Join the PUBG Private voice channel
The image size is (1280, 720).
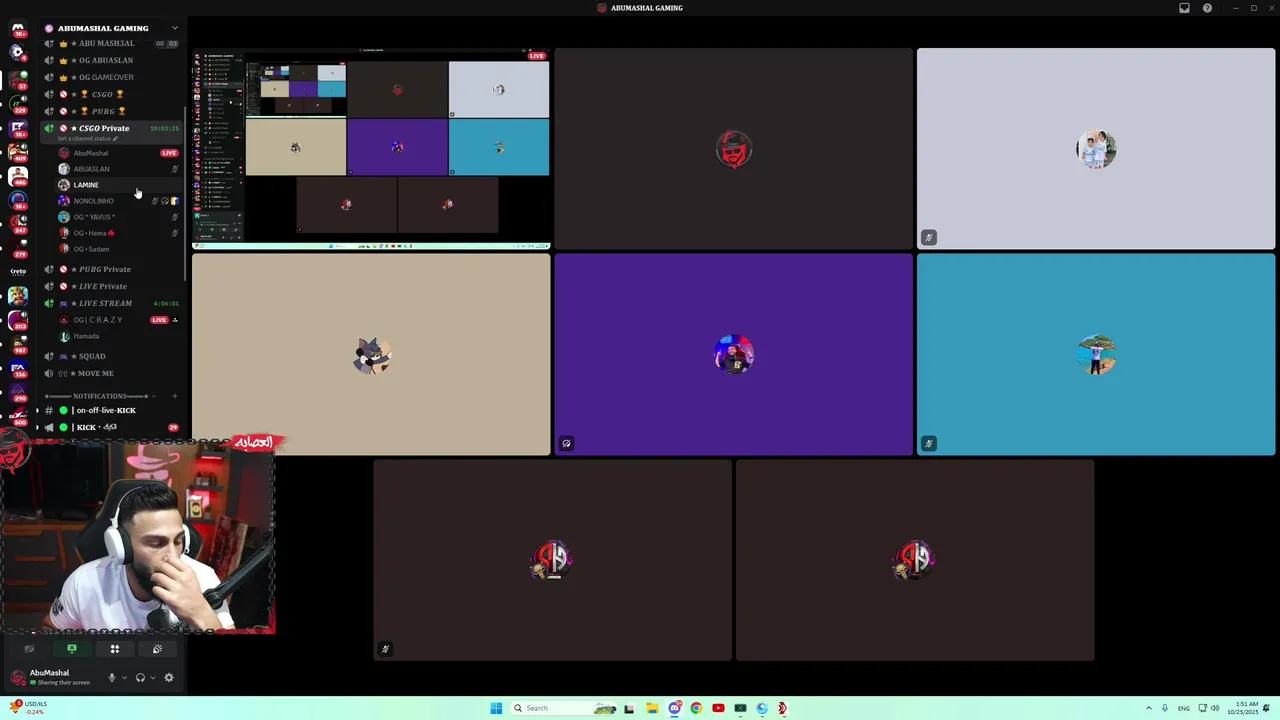pyautogui.click(x=111, y=269)
